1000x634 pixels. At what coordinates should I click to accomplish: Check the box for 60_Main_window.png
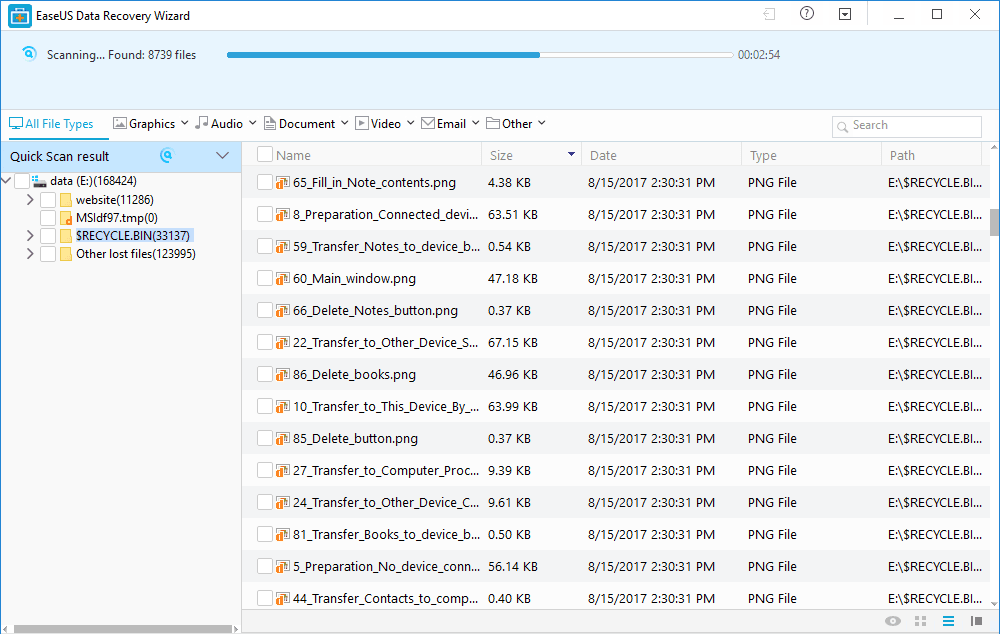click(x=265, y=278)
